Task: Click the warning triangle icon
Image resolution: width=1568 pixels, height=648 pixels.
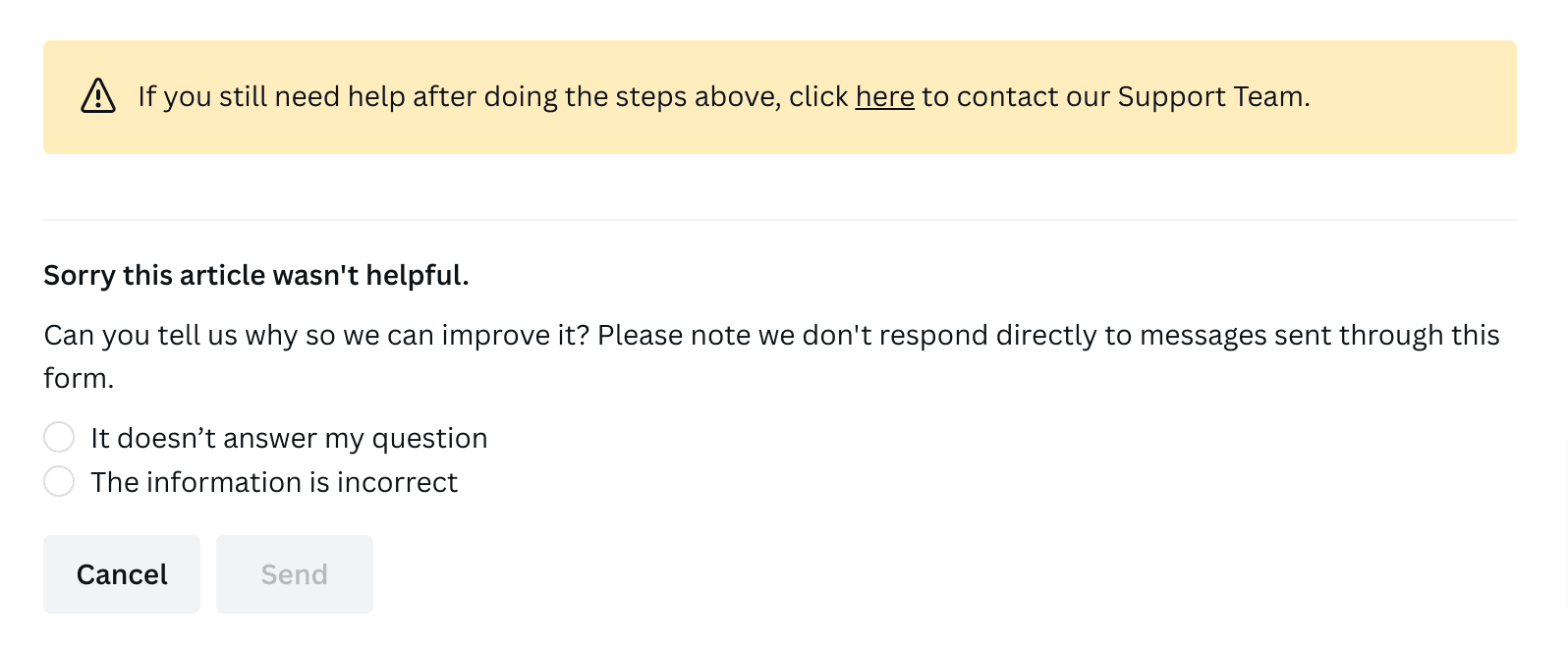Action: tap(98, 96)
